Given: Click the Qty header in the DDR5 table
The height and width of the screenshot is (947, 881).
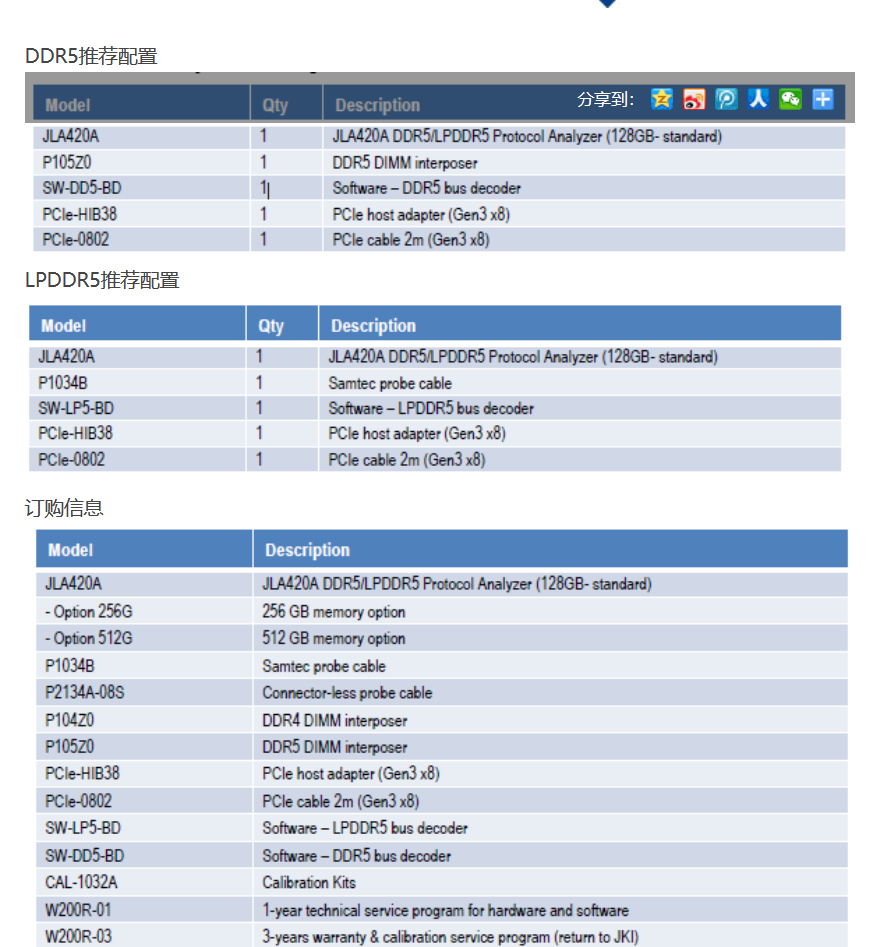Looking at the screenshot, I should tap(275, 105).
